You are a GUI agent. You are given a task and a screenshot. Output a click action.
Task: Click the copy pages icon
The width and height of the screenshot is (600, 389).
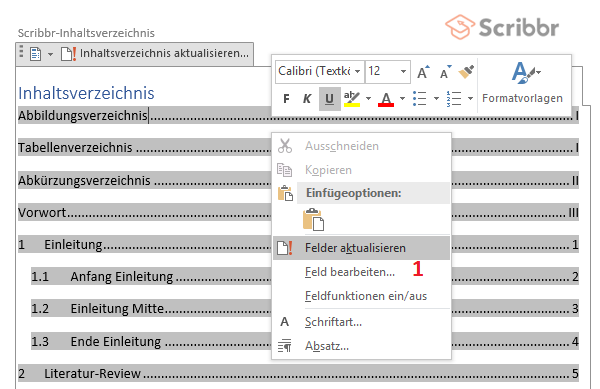click(284, 170)
